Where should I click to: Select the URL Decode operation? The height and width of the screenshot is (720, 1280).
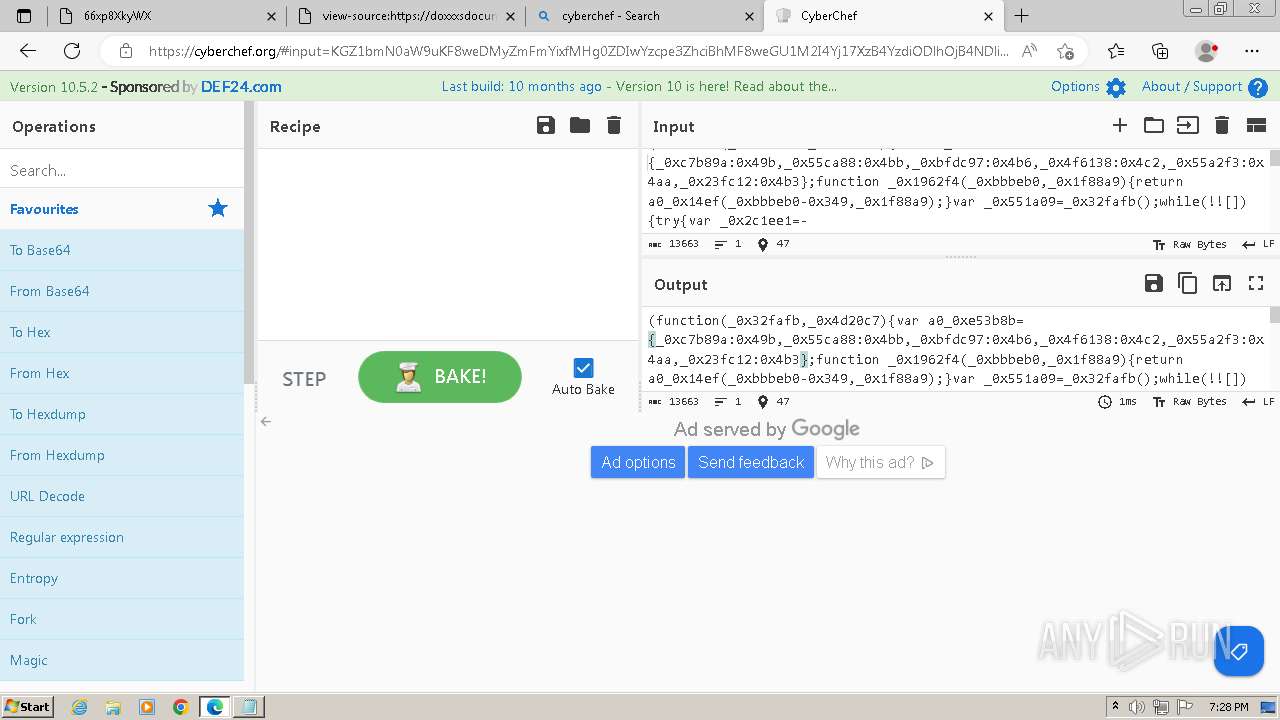(122, 496)
